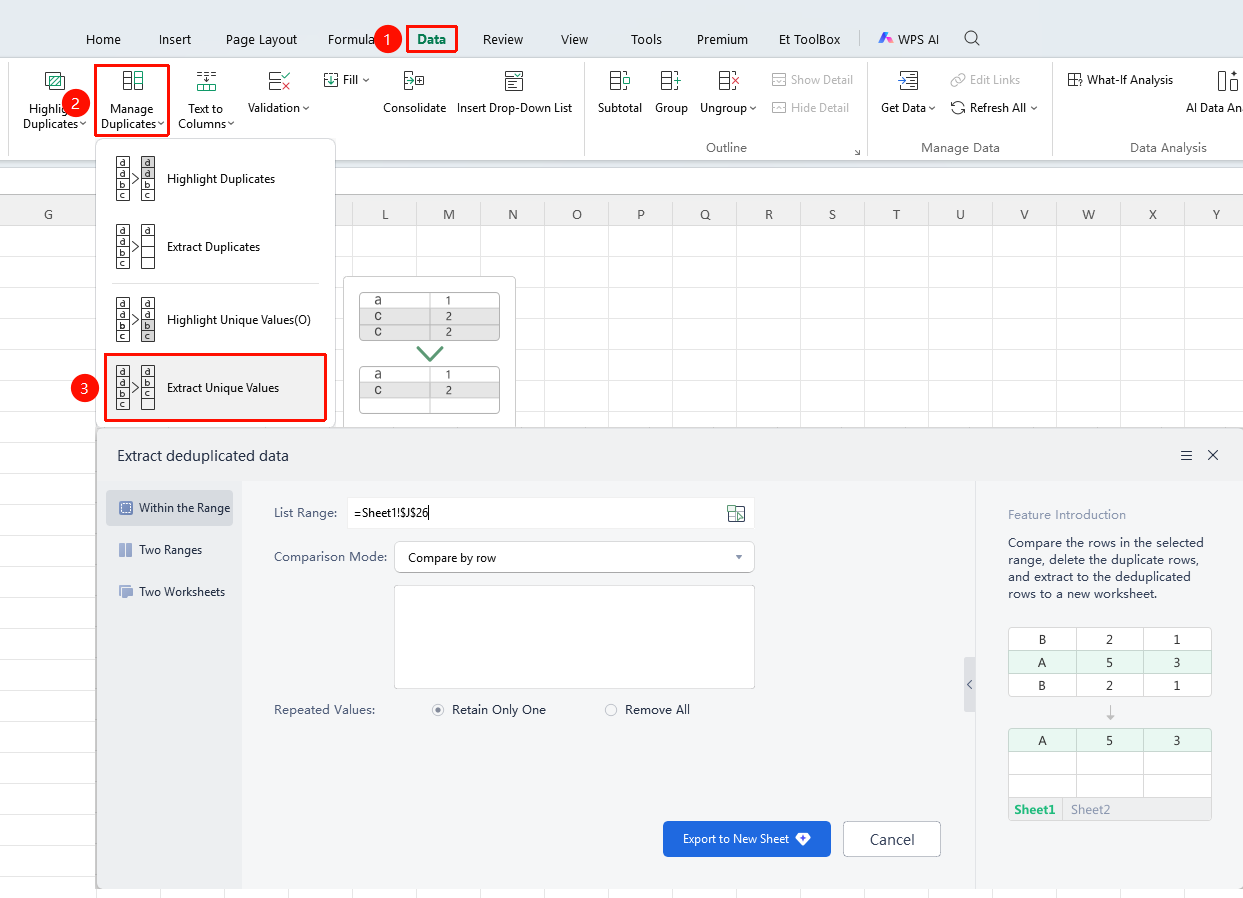Open the Et ToolBox tab

(809, 40)
